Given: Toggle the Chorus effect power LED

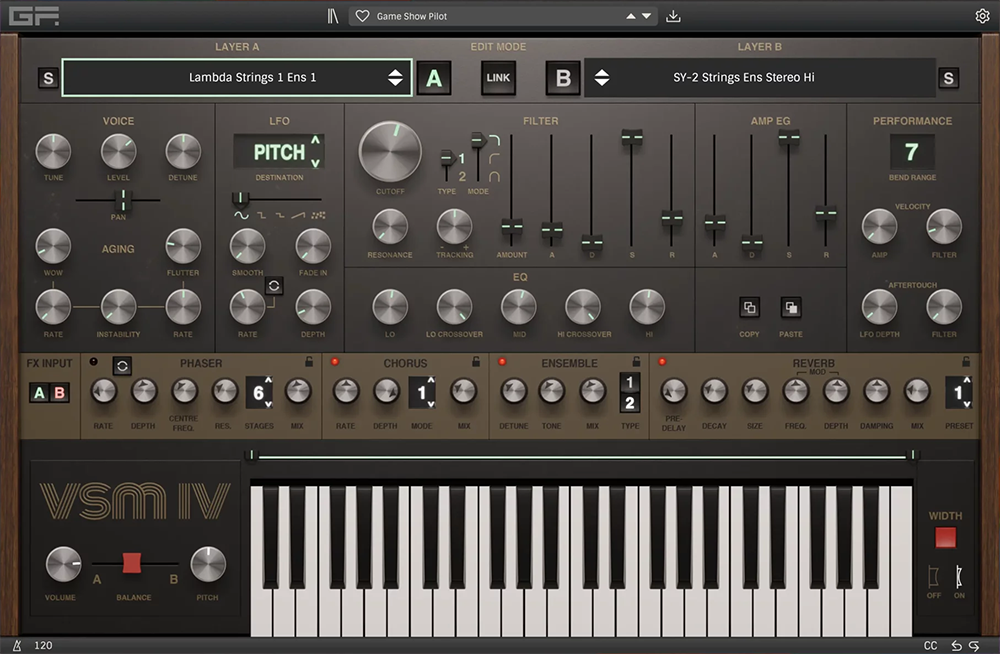Looking at the screenshot, I should pos(336,362).
